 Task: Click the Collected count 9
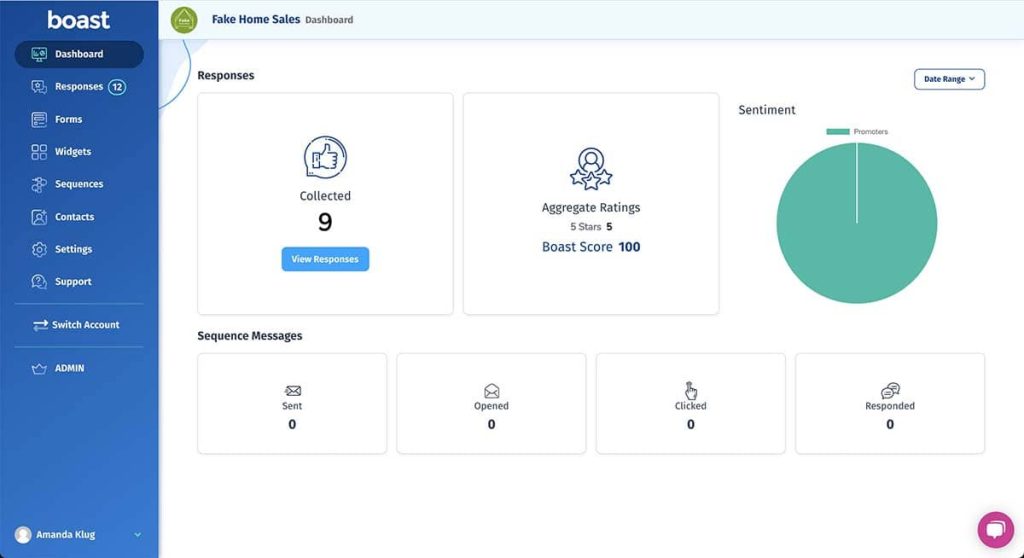[x=325, y=223]
